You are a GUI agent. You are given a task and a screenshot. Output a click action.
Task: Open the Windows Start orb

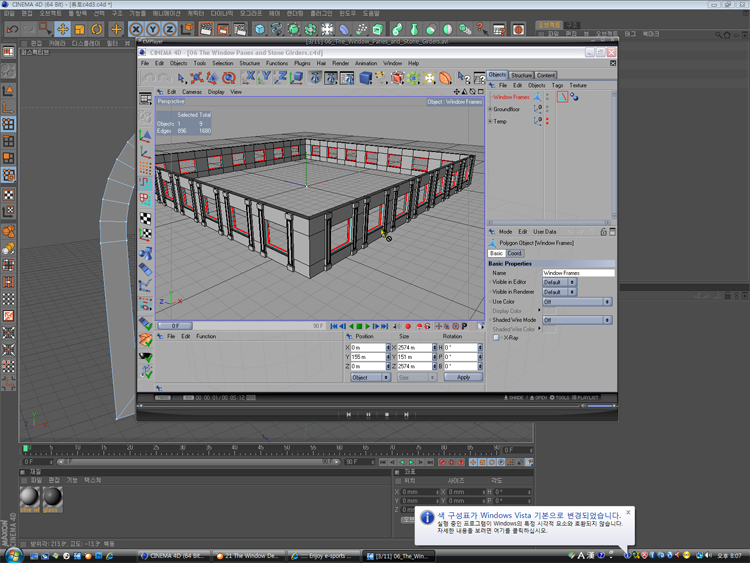(14, 555)
